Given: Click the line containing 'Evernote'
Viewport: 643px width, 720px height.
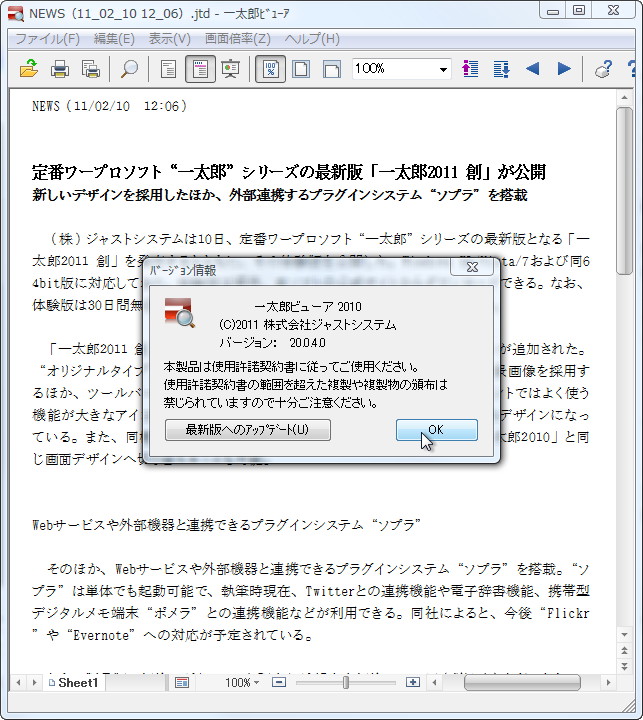Looking at the screenshot, I should tap(173, 635).
